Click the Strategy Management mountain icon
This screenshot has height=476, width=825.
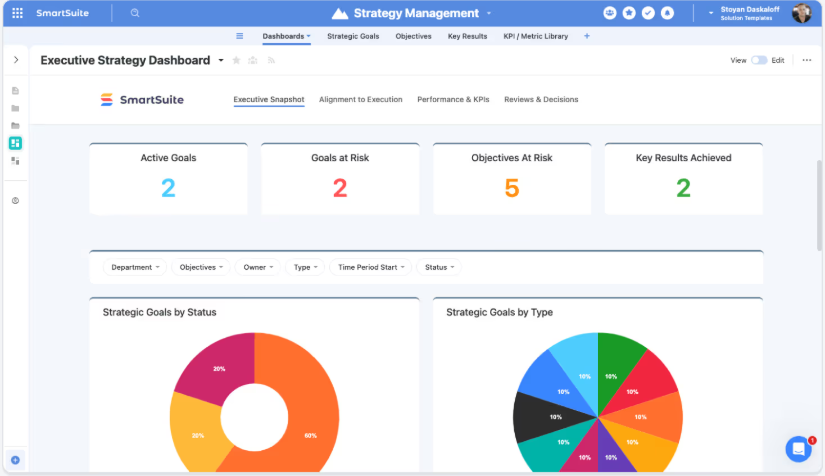pos(340,14)
